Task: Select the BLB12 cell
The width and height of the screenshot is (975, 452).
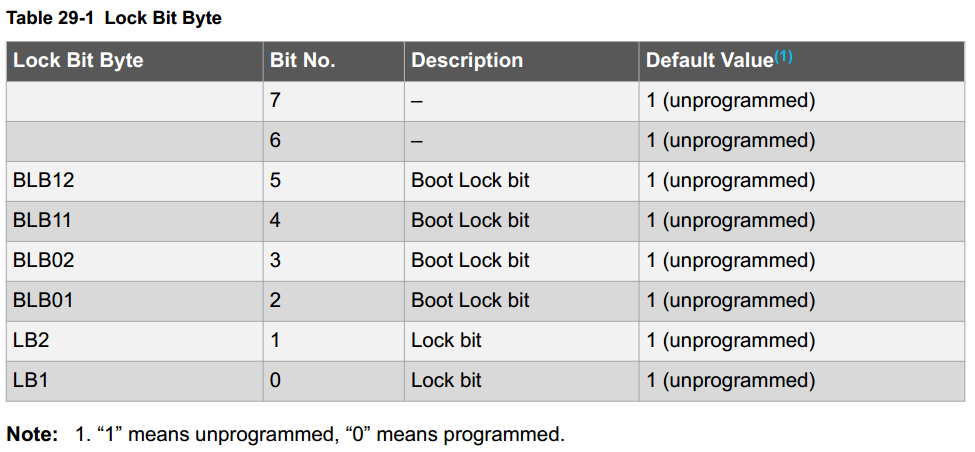Action: pos(135,181)
